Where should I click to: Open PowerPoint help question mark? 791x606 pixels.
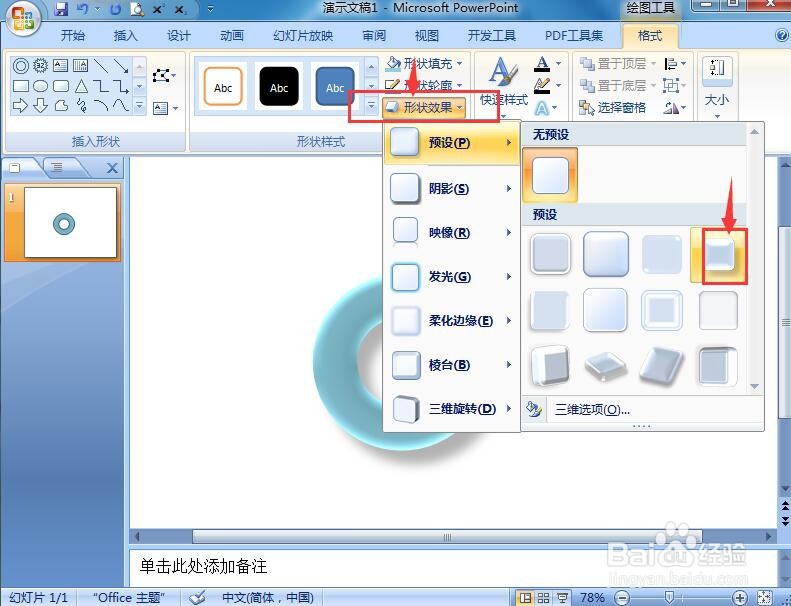click(x=781, y=35)
